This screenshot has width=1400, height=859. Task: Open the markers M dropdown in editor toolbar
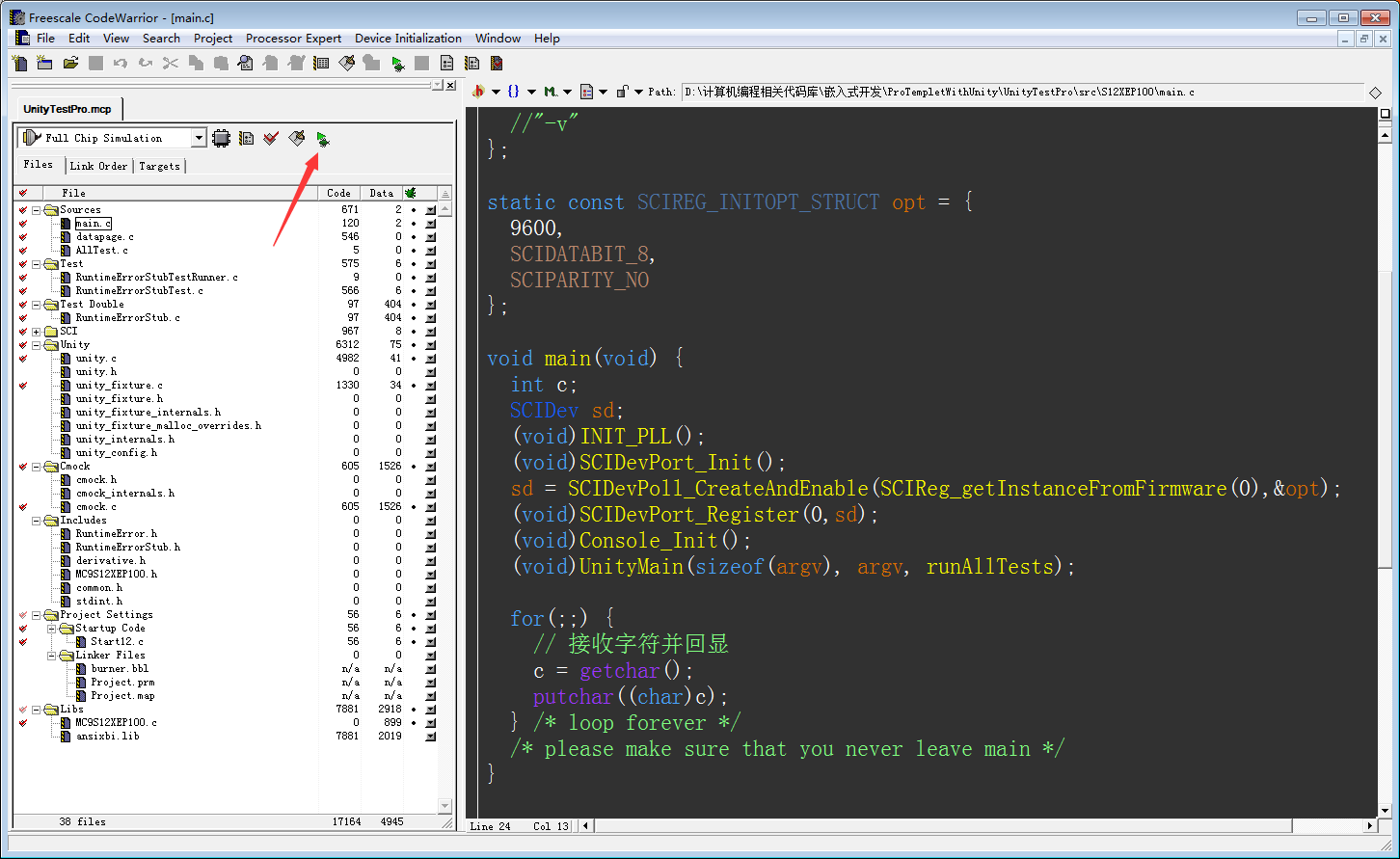557,92
